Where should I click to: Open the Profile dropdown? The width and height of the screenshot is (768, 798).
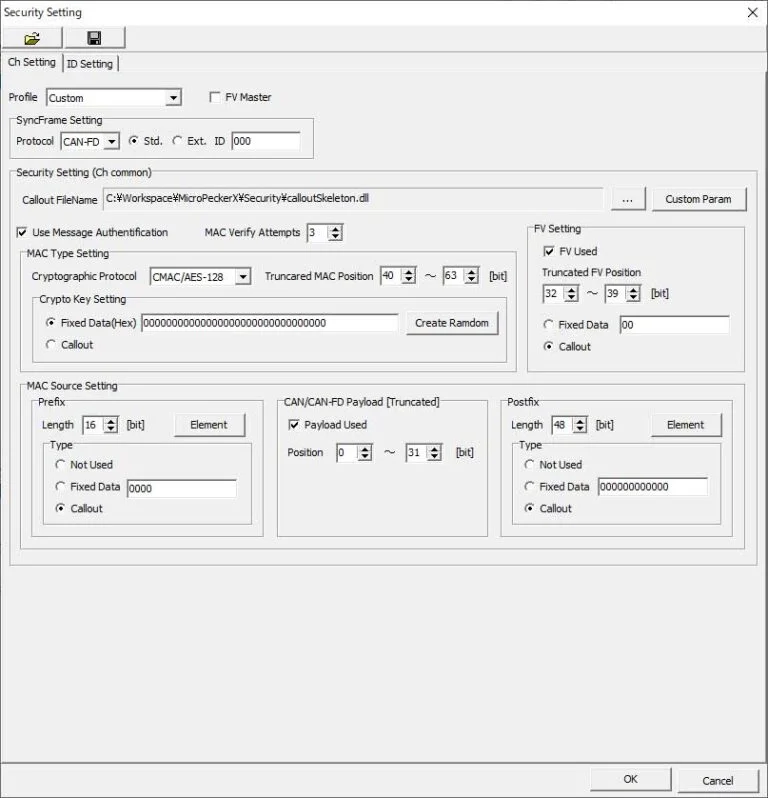173,98
